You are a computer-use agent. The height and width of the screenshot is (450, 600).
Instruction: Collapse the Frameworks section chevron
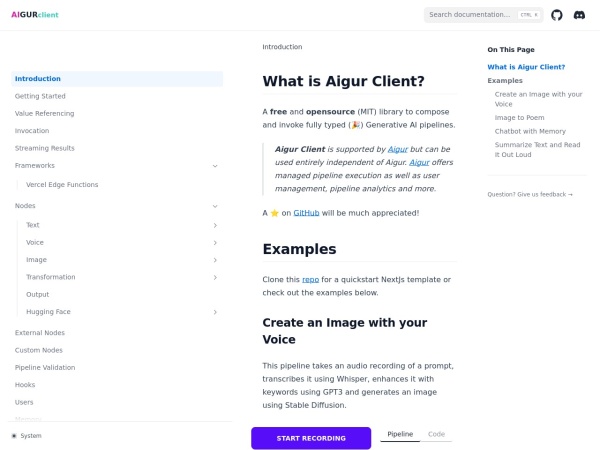215,166
